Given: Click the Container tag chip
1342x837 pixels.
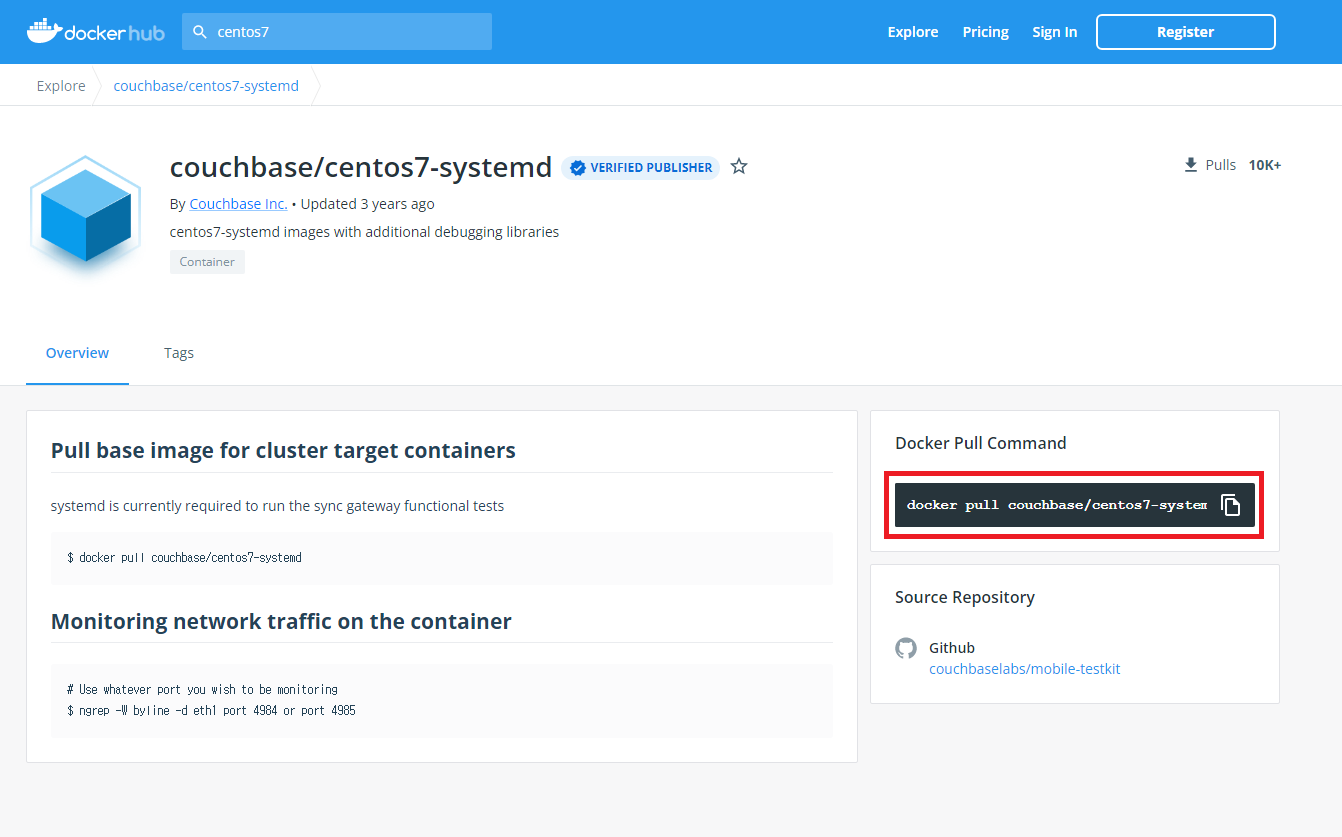Looking at the screenshot, I should pyautogui.click(x=207, y=262).
